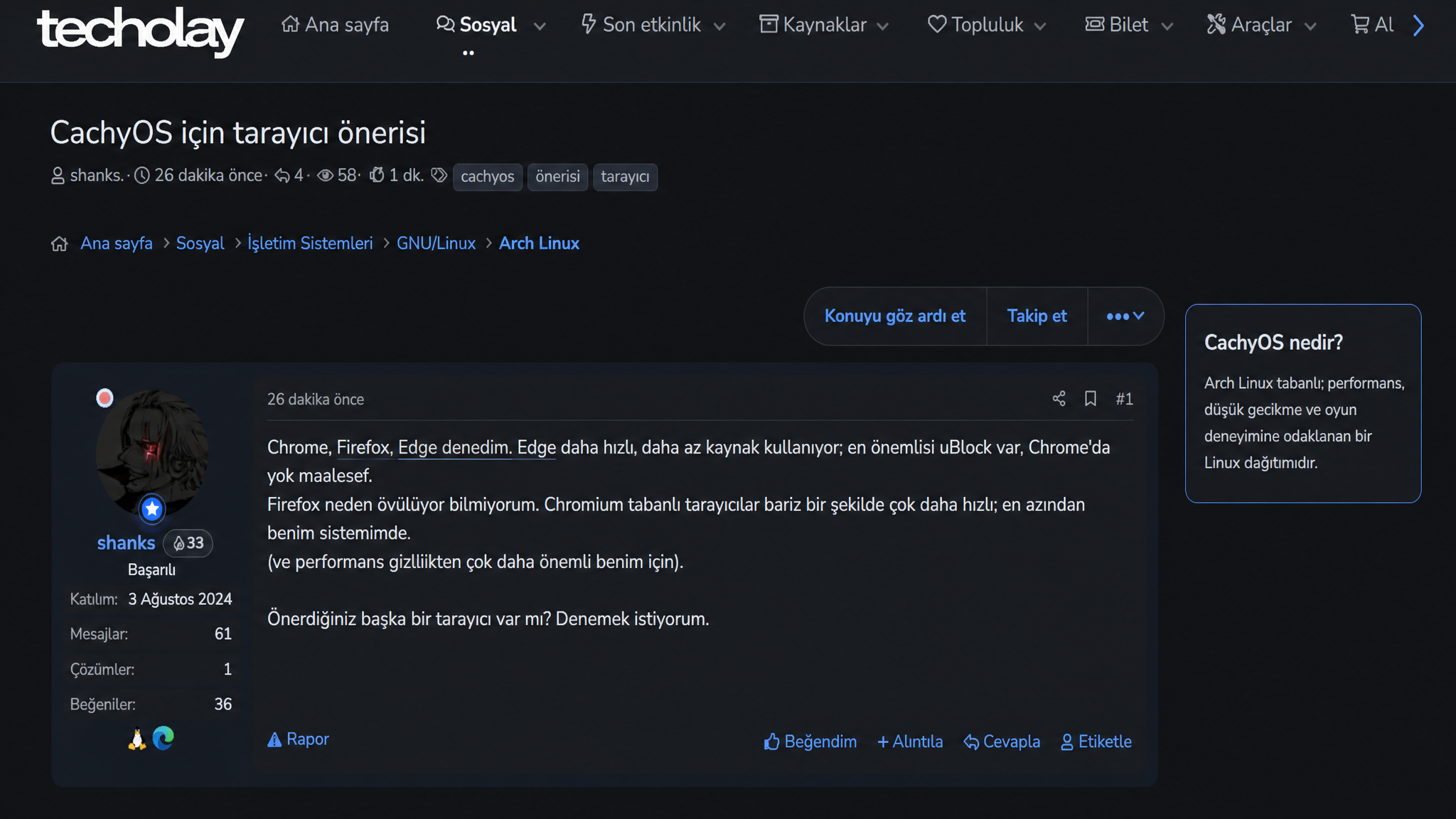Viewport: 1456px width, 819px height.
Task: Open shanks username in post sidebar
Action: [x=126, y=543]
